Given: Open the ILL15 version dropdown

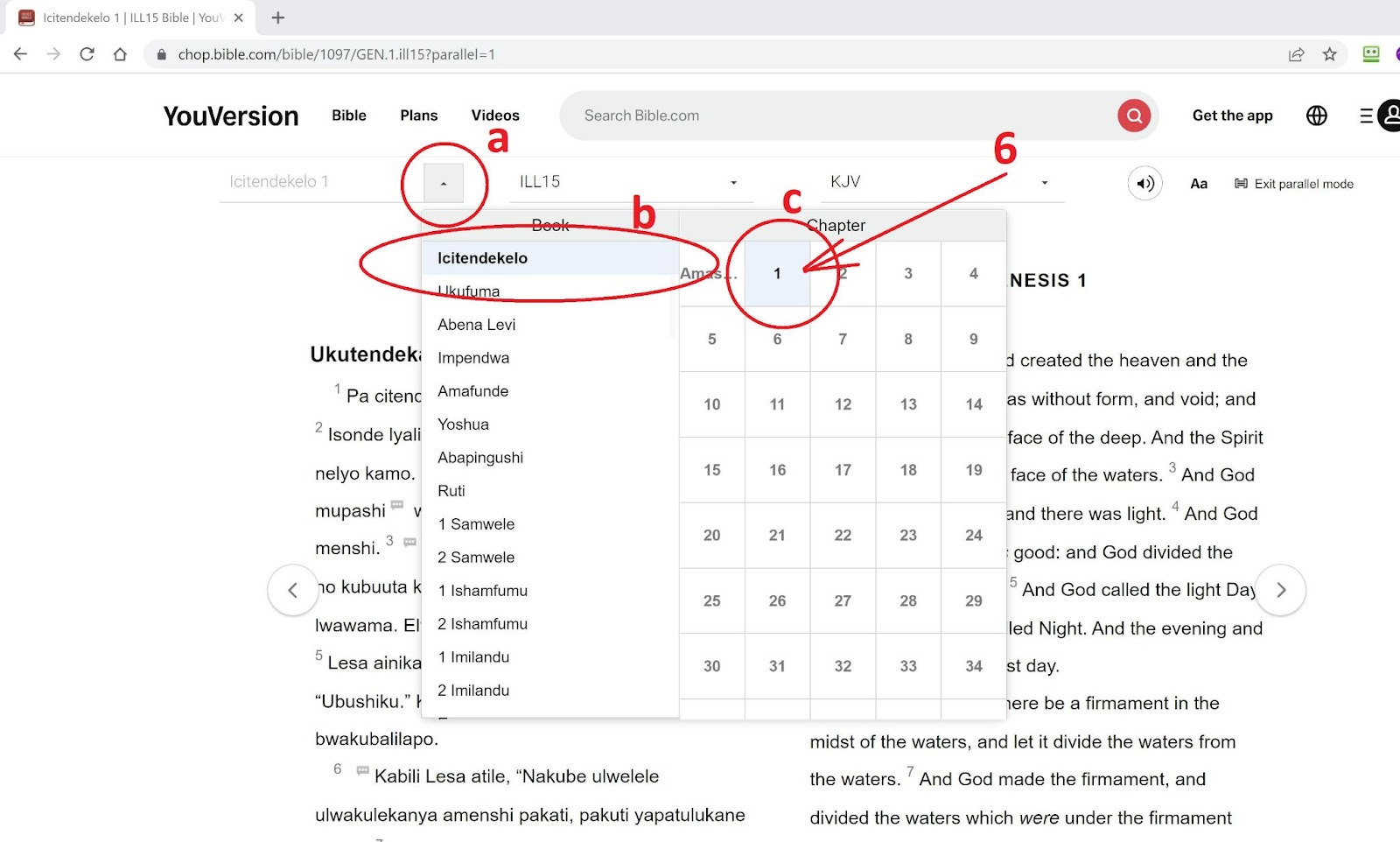Looking at the screenshot, I should [x=631, y=182].
